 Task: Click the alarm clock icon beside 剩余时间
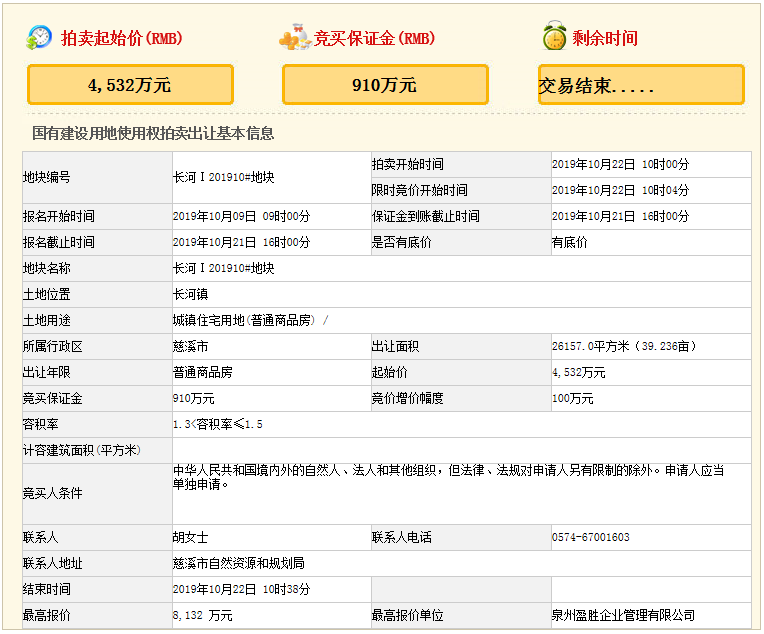(553, 38)
